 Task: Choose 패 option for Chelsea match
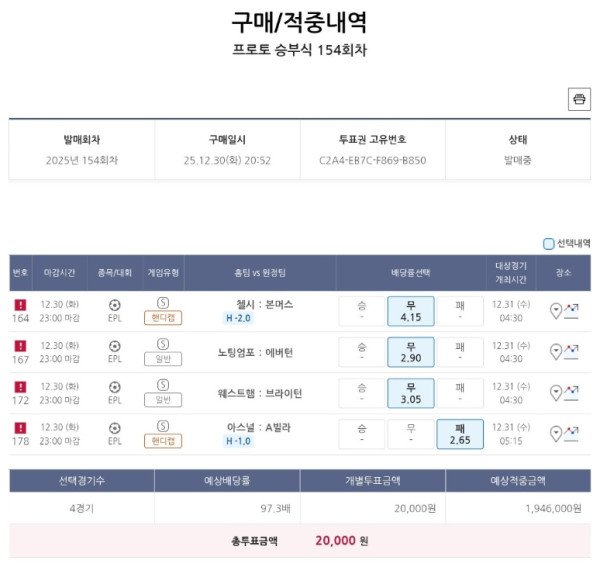[x=459, y=311]
